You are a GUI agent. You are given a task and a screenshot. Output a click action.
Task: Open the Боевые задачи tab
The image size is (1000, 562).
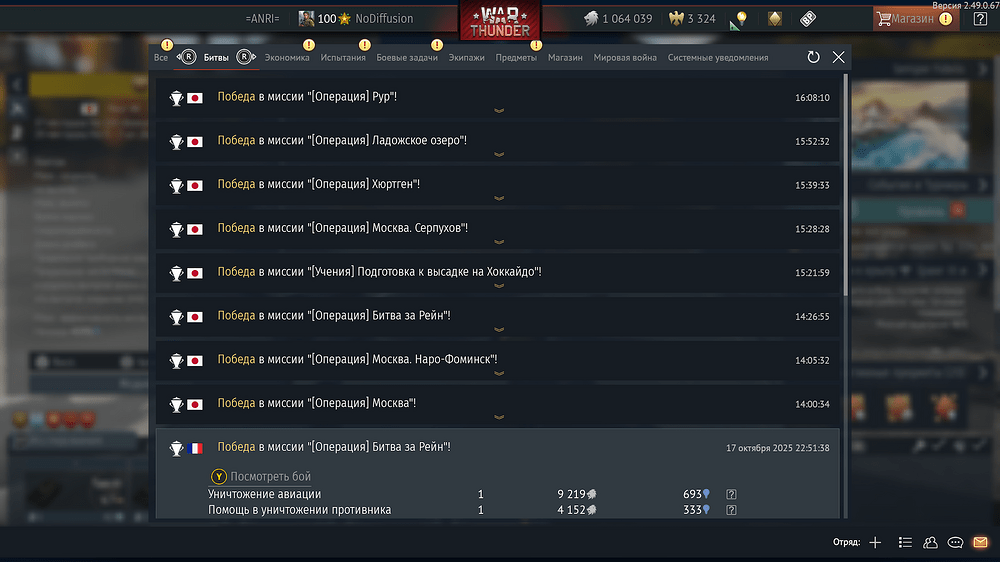(407, 57)
